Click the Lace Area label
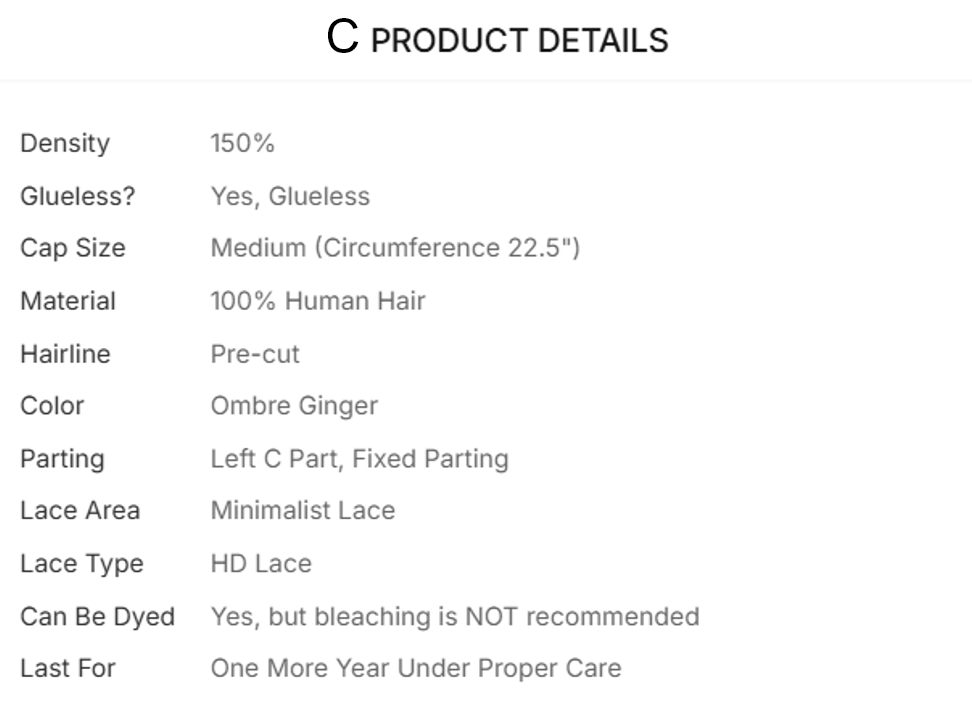 80,511
